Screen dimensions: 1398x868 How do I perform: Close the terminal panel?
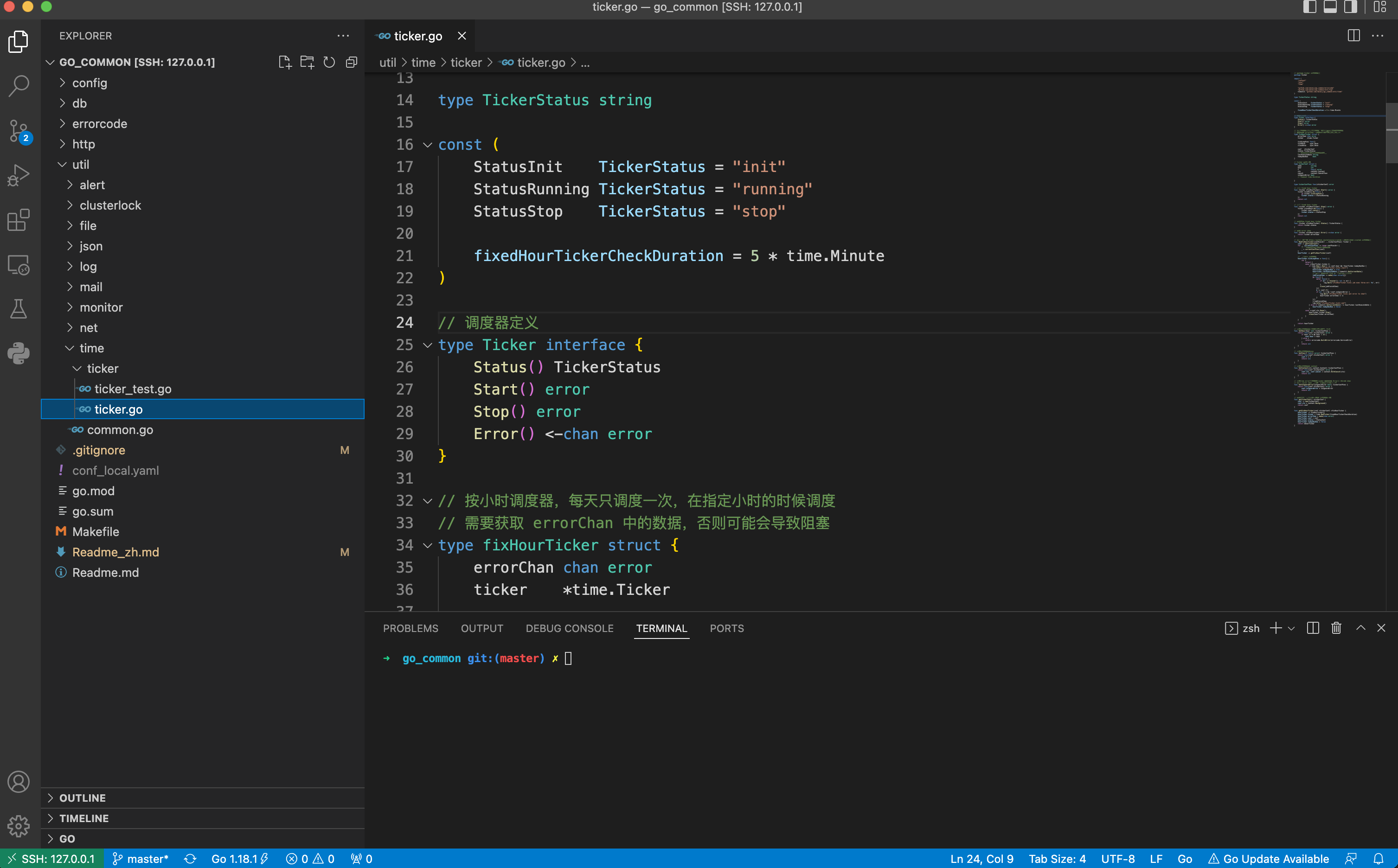click(x=1381, y=628)
